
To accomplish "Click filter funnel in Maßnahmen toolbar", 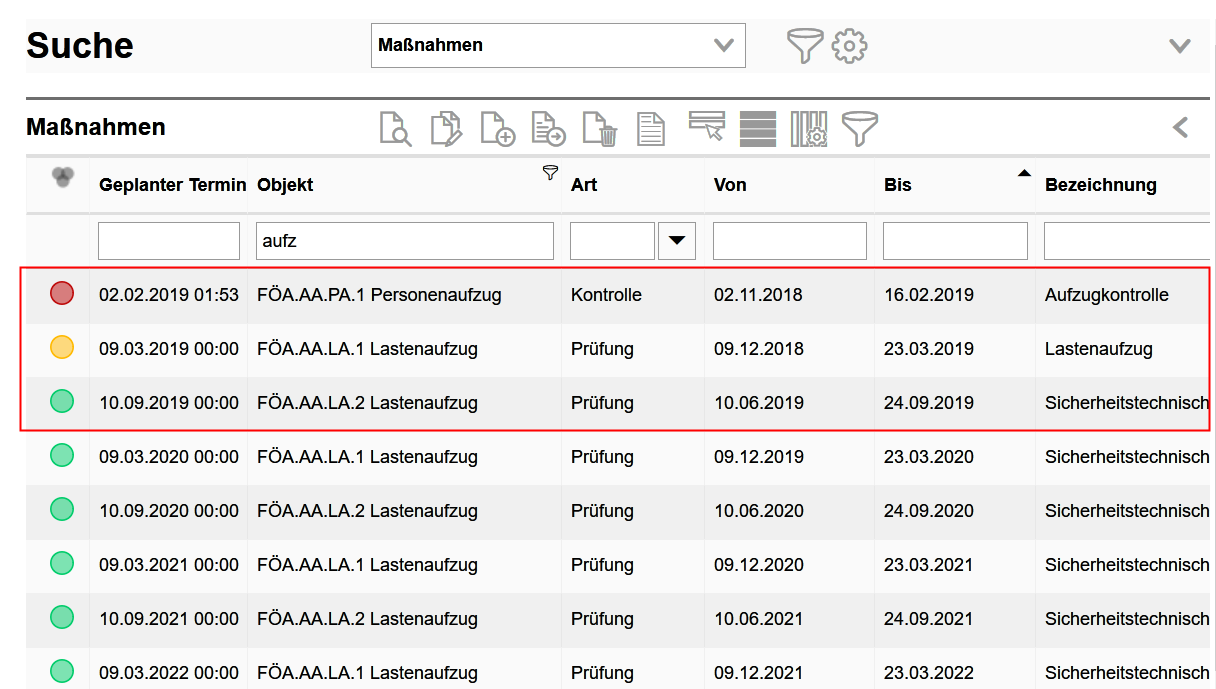I will click(x=859, y=128).
